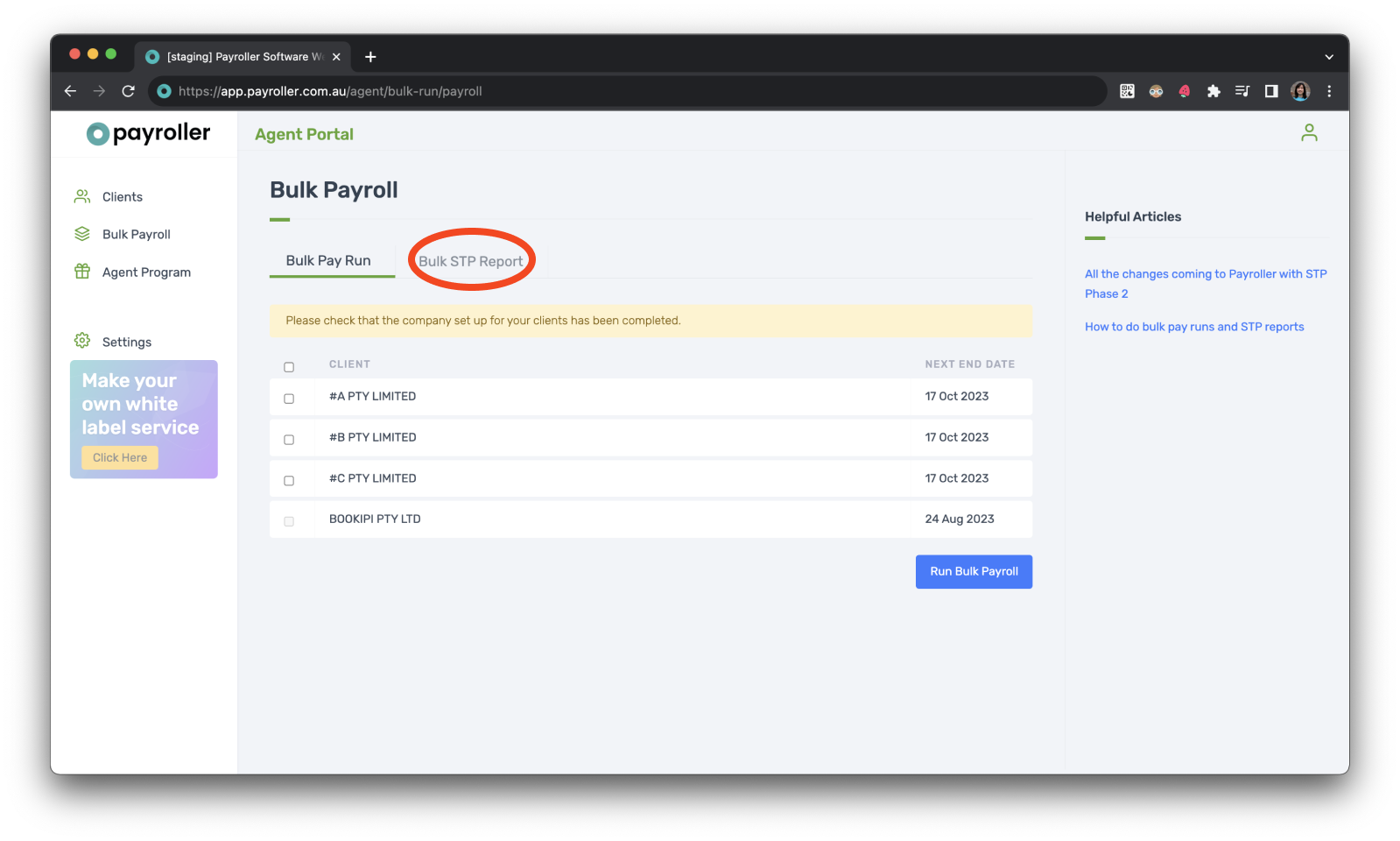Image resolution: width=1400 pixels, height=841 pixels.
Task: Click the user profile icon in header
Action: point(1309,132)
